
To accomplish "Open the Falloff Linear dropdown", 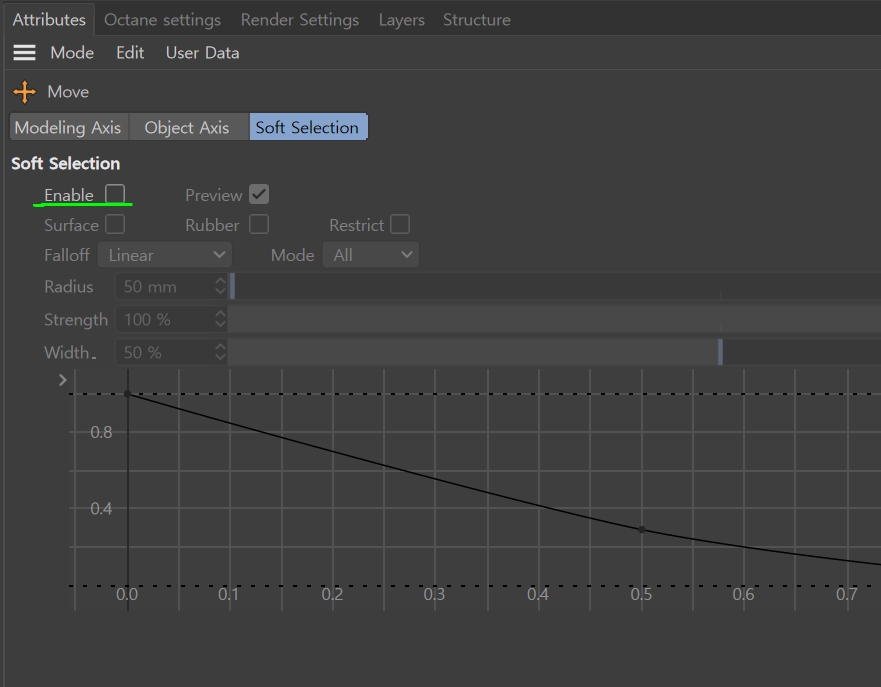I will pyautogui.click(x=165, y=255).
